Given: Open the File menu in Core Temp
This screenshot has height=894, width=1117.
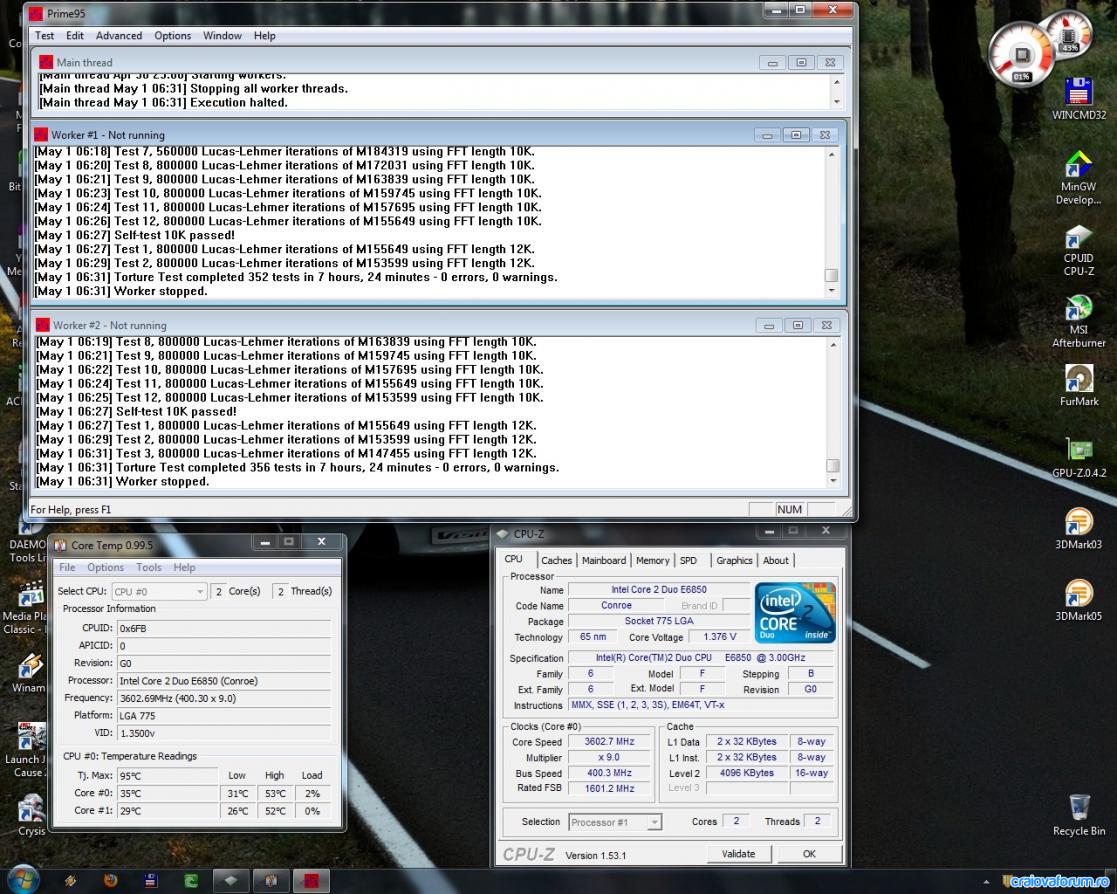Looking at the screenshot, I should click(x=67, y=567).
